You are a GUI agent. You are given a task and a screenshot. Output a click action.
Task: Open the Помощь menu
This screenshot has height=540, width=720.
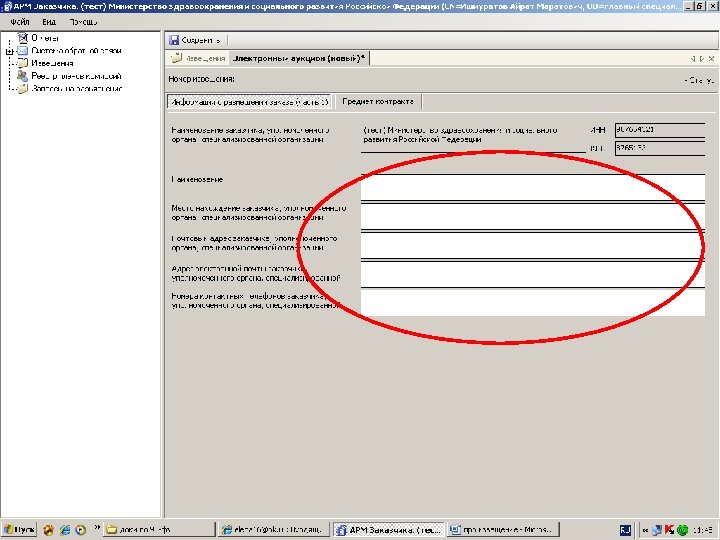tap(83, 22)
